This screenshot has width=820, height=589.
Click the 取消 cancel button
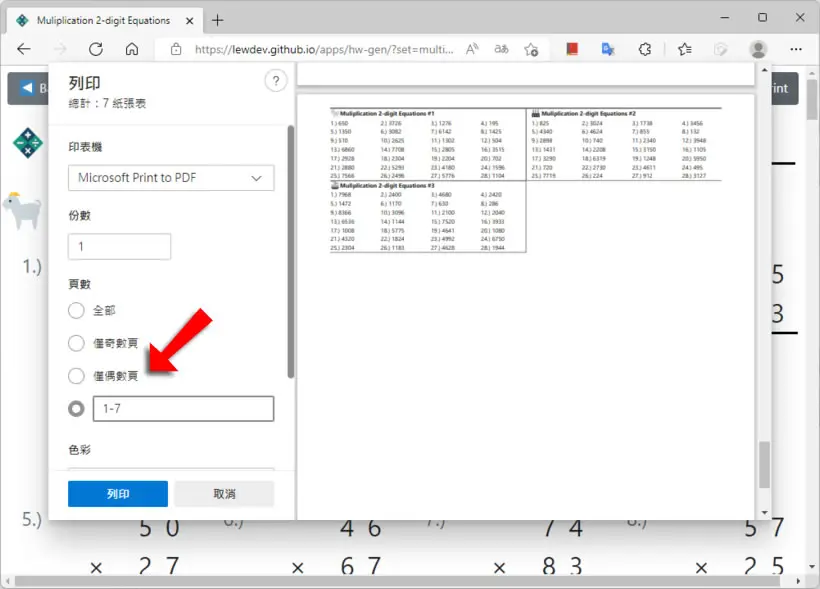pyautogui.click(x=224, y=494)
